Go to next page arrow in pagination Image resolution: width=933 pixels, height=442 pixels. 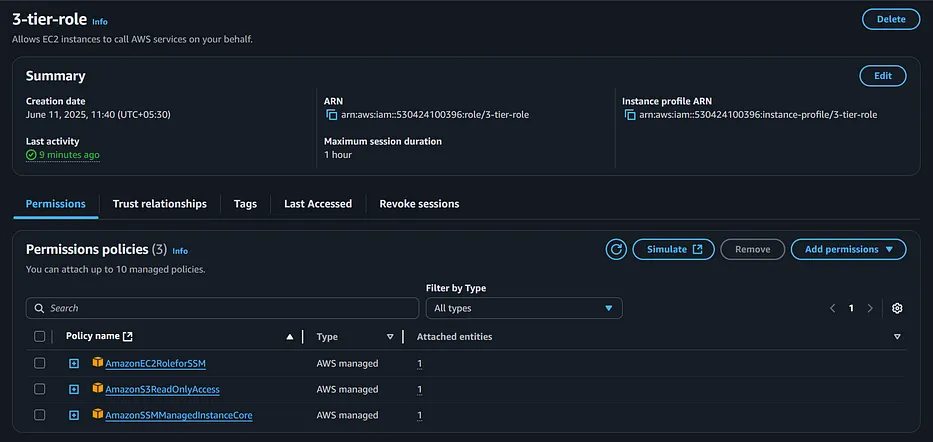[870, 308]
